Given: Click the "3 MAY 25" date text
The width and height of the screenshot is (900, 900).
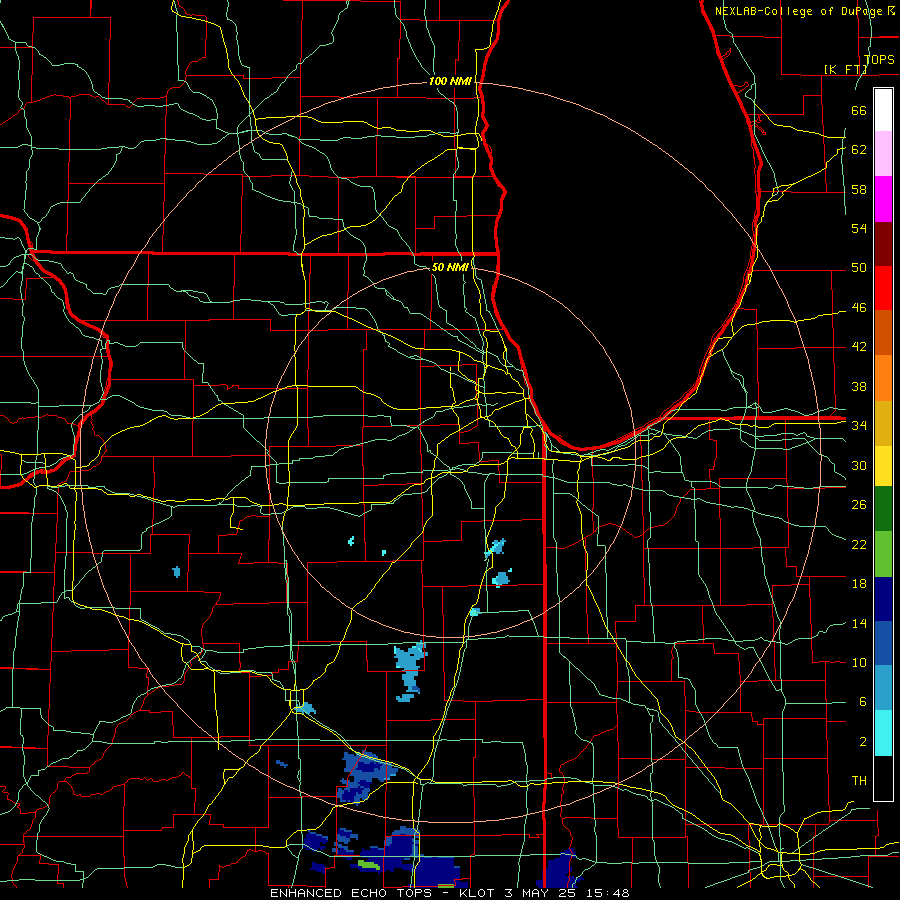Looking at the screenshot, I should coord(540,893).
